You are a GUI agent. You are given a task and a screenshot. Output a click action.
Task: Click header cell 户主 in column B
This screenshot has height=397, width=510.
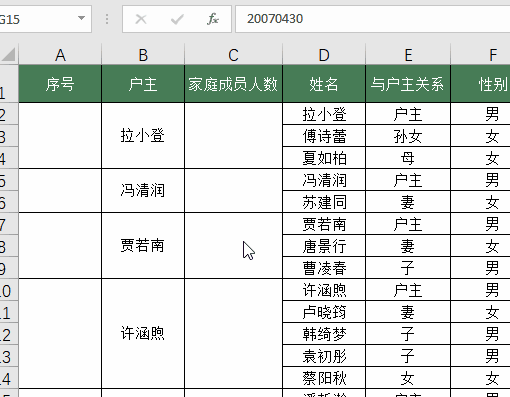(x=143, y=84)
